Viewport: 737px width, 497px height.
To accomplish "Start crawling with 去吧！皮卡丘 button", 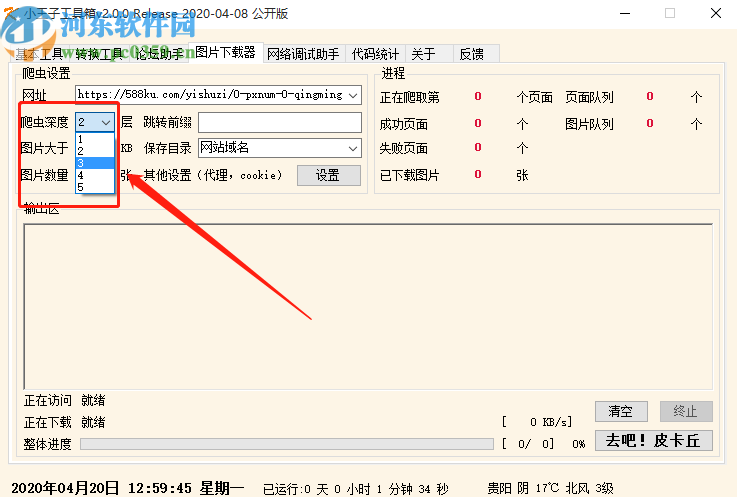I will [x=653, y=441].
